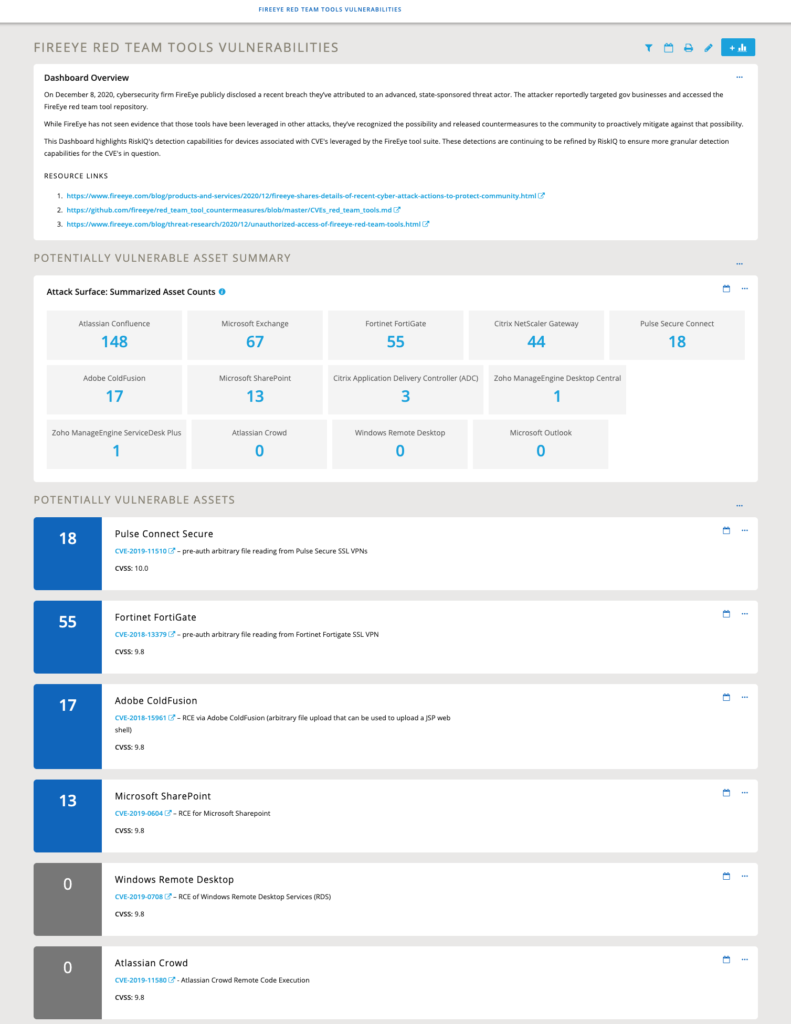This screenshot has width=791, height=1024.
Task: Open ellipsis menu on Pulse Connect Secure card
Action: pos(745,530)
